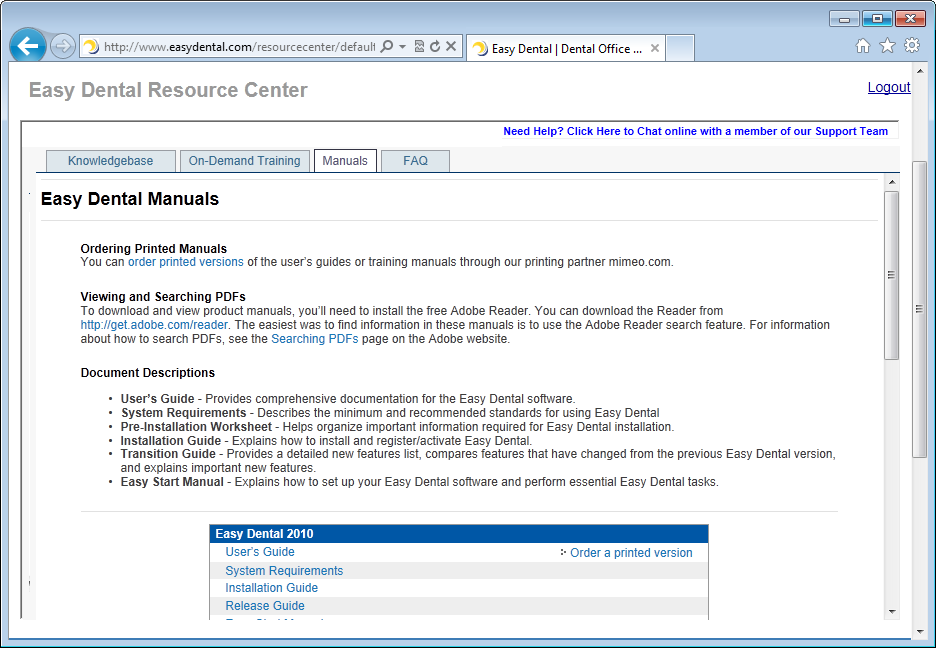
Task: Open the System Requirements document link
Action: point(284,571)
